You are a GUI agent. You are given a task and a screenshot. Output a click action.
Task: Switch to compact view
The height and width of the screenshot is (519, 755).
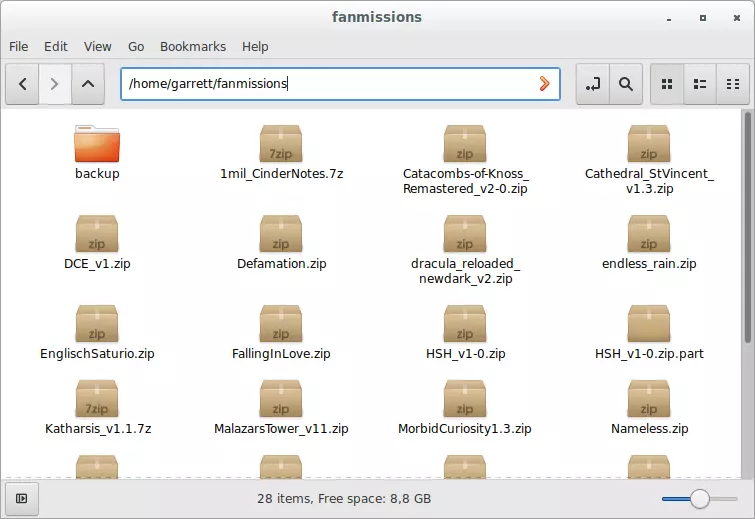coord(733,84)
